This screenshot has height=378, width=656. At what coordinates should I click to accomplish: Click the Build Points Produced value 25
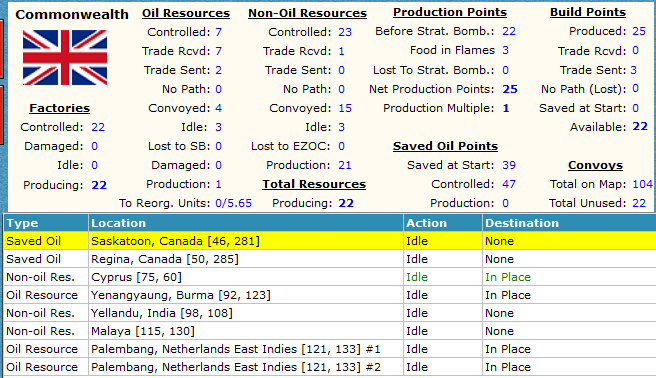pyautogui.click(x=639, y=31)
